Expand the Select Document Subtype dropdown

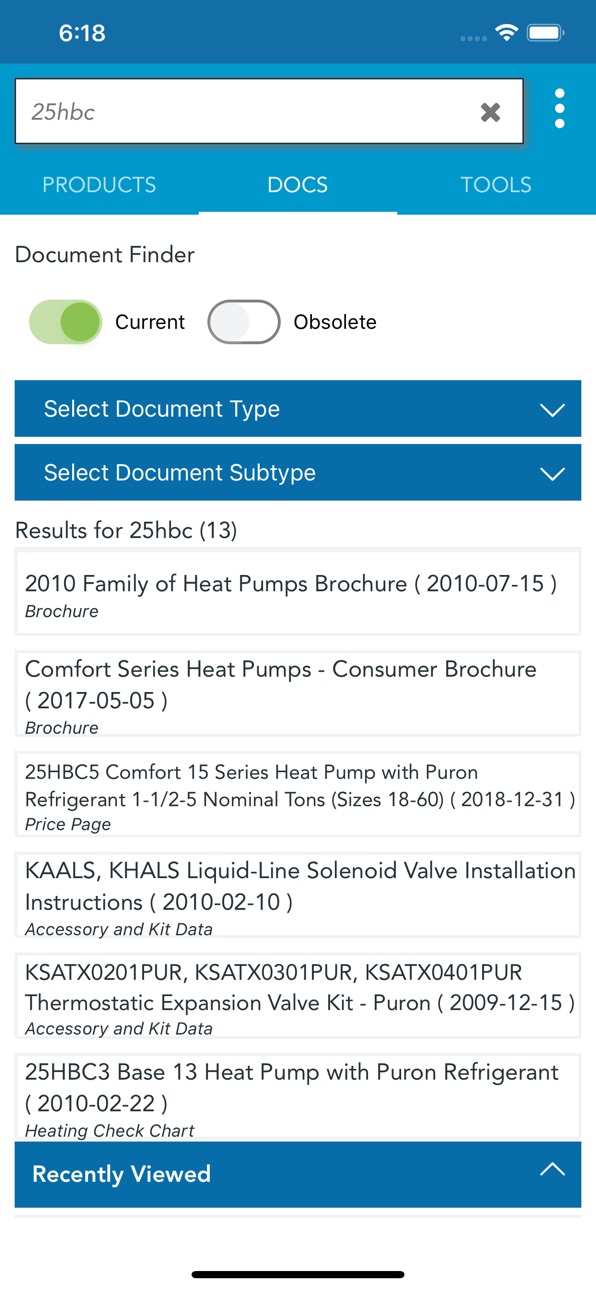[298, 473]
